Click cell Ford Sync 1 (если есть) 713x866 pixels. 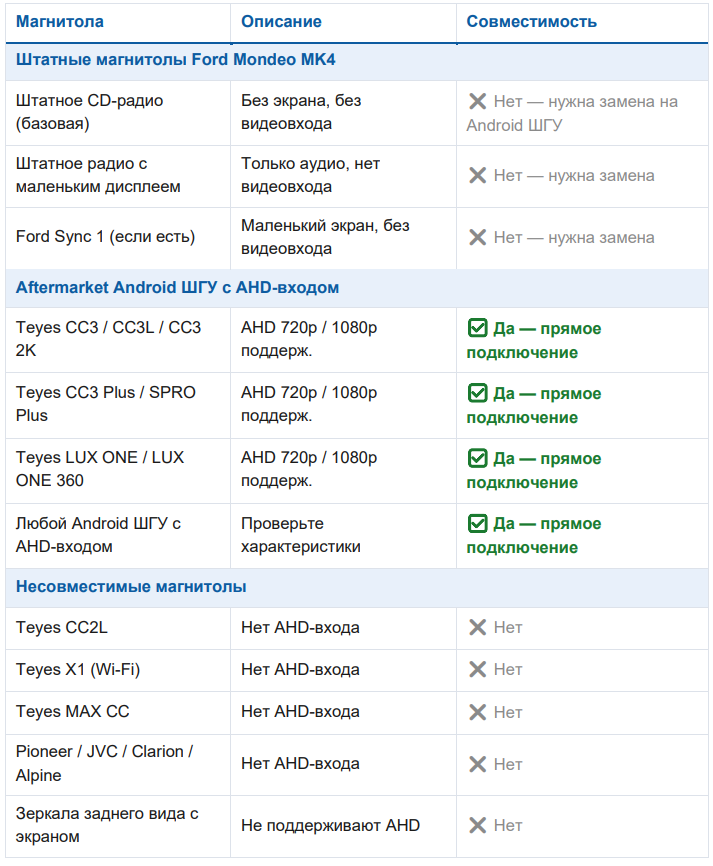(118, 237)
